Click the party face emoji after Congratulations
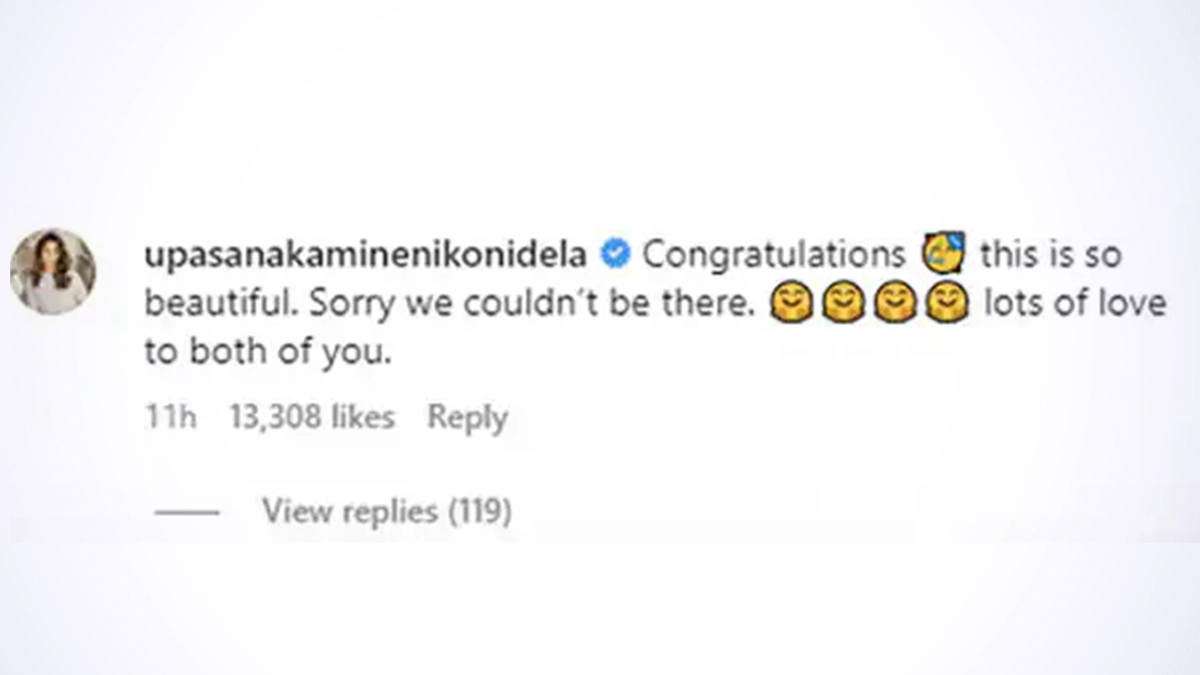Viewport: 1200px width, 675px height. pos(942,255)
